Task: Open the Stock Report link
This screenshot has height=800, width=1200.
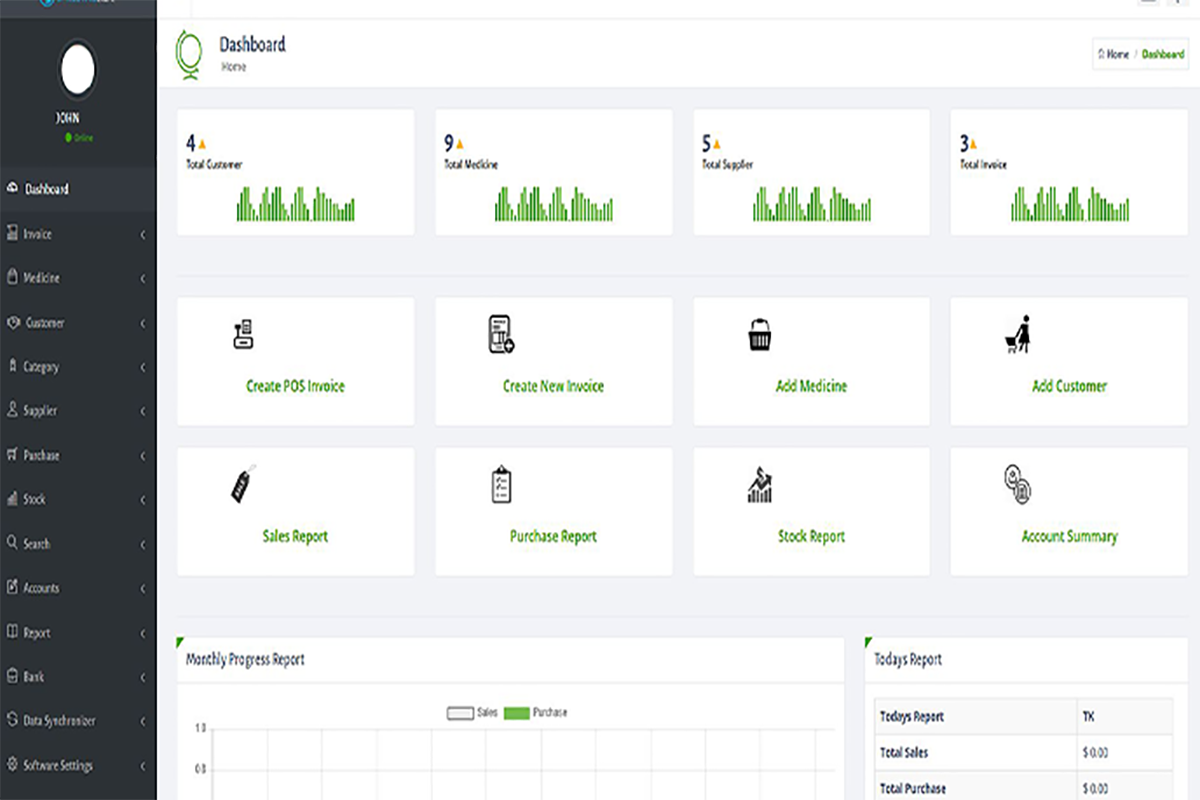Action: (x=811, y=537)
